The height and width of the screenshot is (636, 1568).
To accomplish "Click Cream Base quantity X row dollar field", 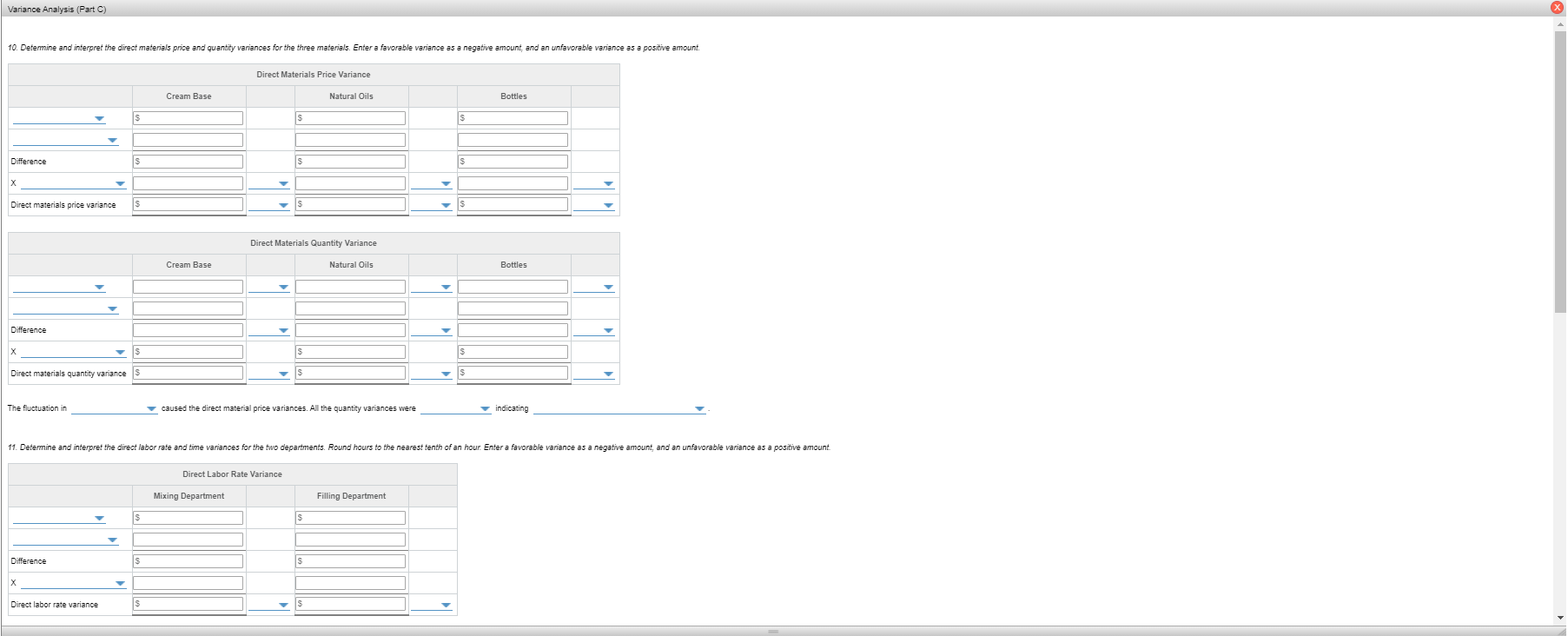I will tap(188, 352).
